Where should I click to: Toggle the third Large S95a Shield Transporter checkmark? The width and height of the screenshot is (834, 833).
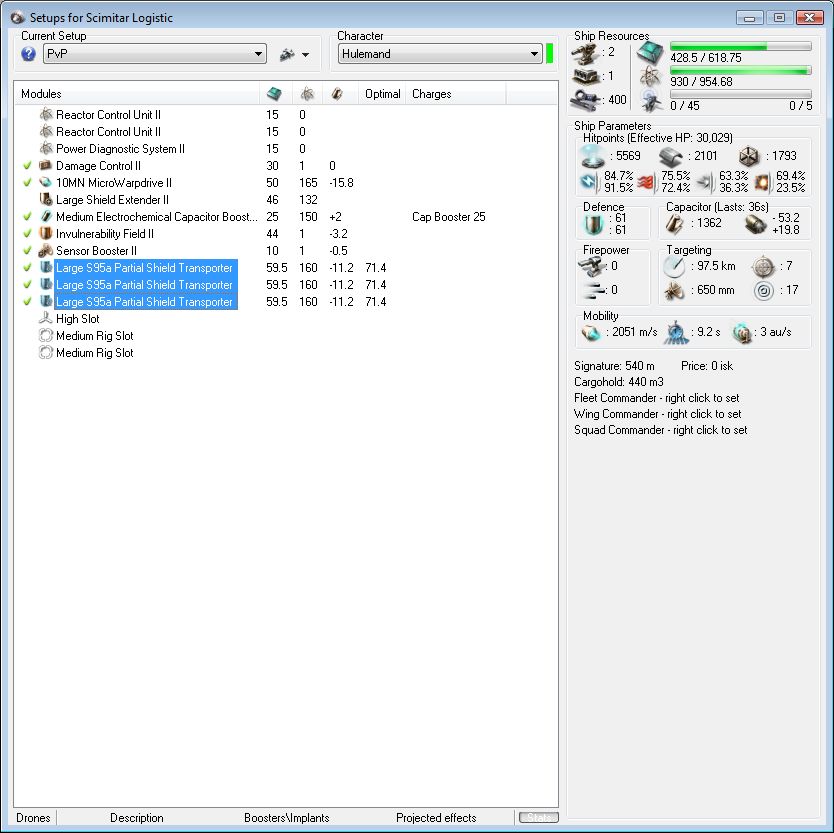[x=28, y=302]
